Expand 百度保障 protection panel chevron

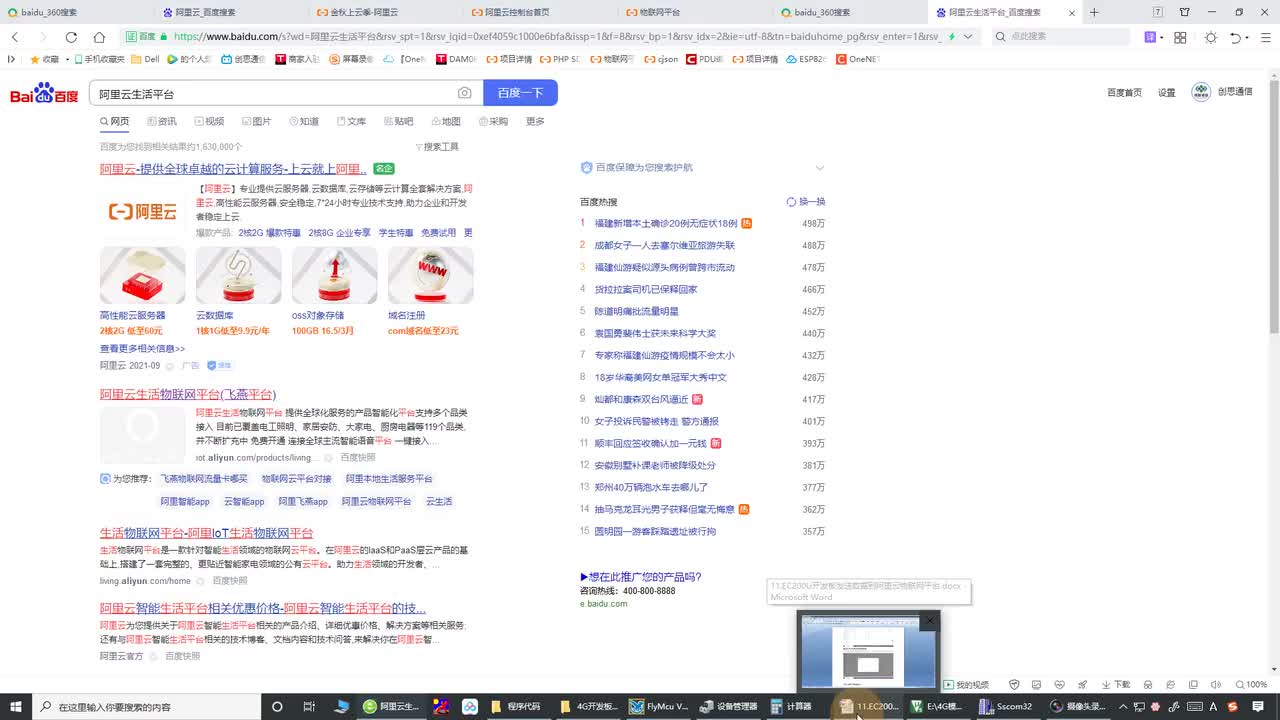coord(820,168)
